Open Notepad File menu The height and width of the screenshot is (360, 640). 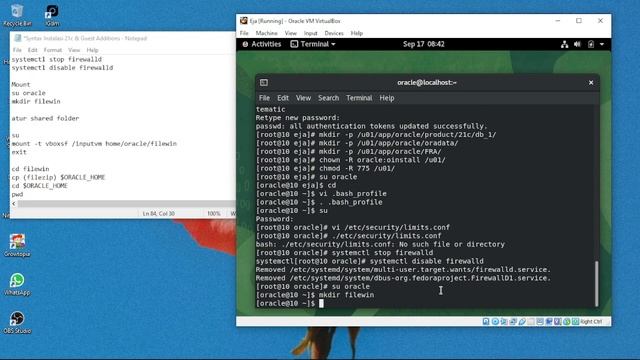pyautogui.click(x=17, y=50)
